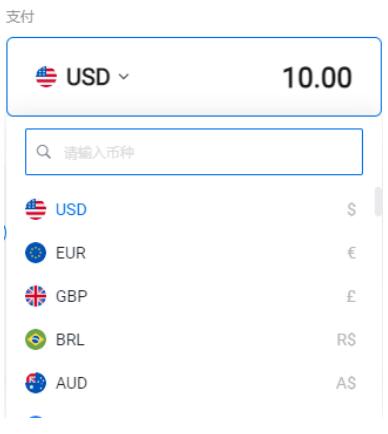Image resolution: width=388 pixels, height=434 pixels.
Task: Click the US flag icon beside USD selector
Action: [x=46, y=77]
